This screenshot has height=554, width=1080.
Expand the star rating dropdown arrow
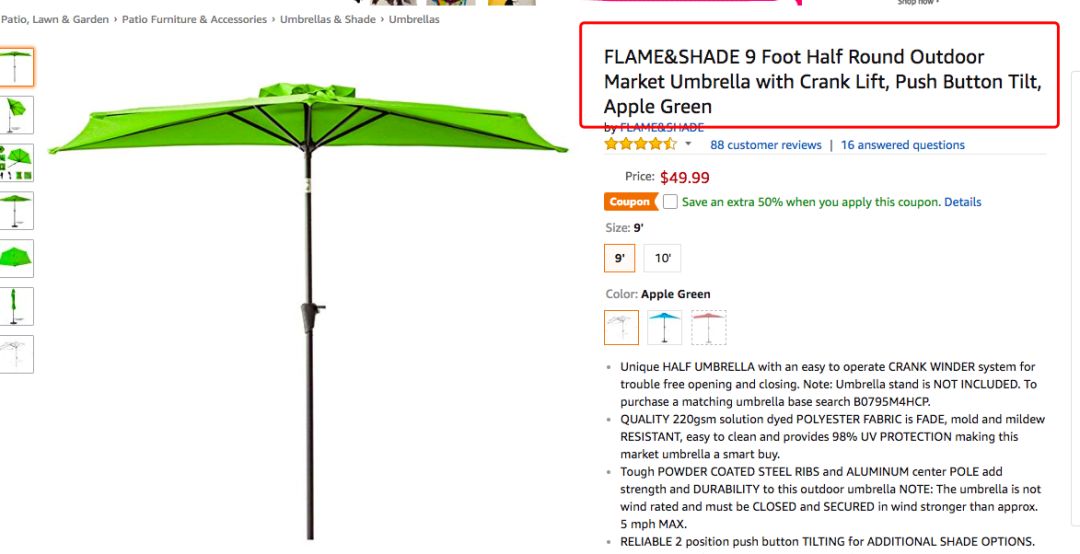pyautogui.click(x=688, y=145)
